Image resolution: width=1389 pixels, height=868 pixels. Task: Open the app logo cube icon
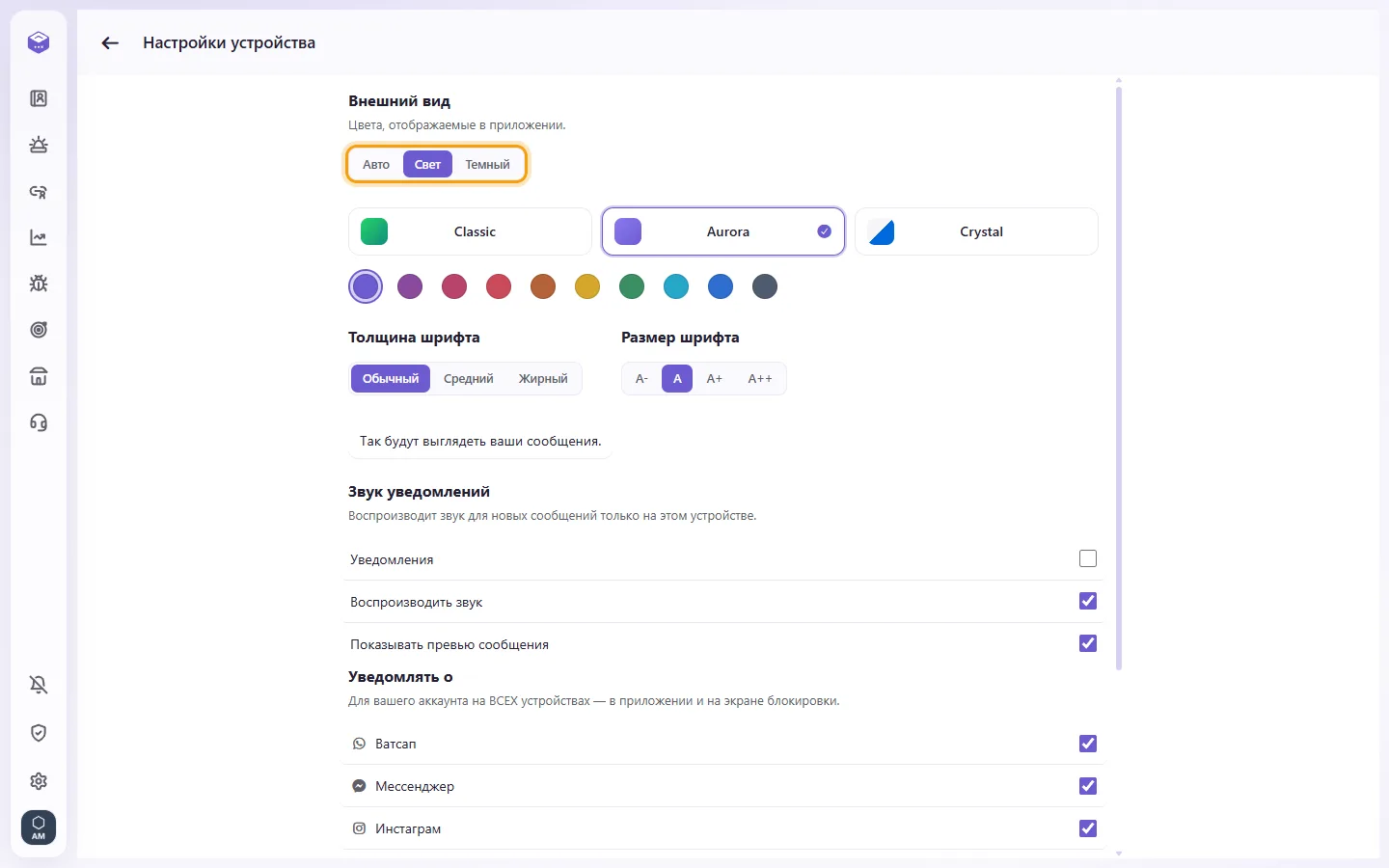pos(39,42)
